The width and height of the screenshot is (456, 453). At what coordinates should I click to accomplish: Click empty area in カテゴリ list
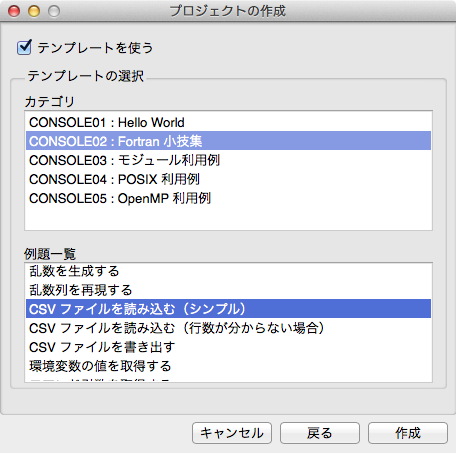pyautogui.click(x=228, y=219)
